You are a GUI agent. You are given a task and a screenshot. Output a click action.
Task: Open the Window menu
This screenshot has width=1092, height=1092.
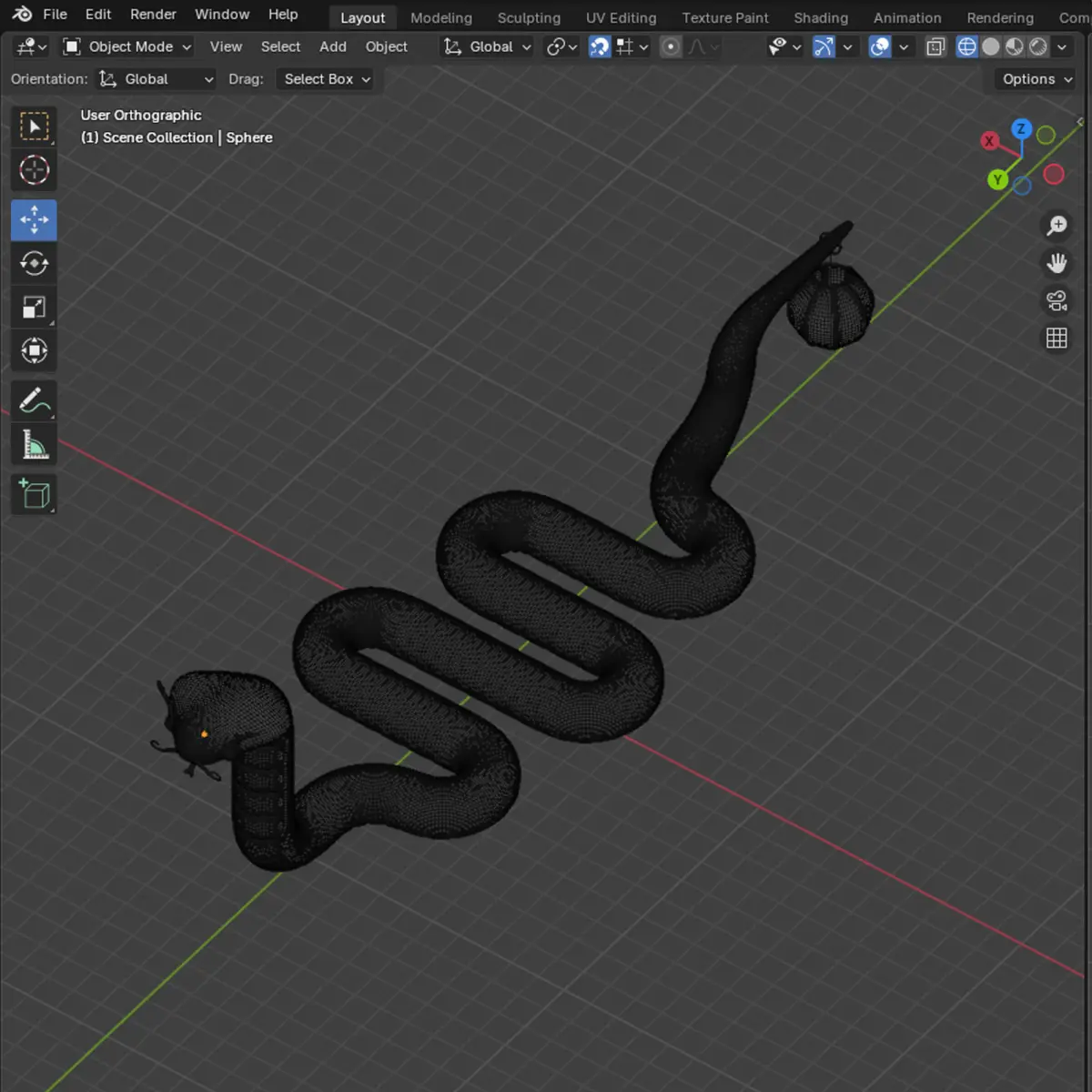pos(222,15)
